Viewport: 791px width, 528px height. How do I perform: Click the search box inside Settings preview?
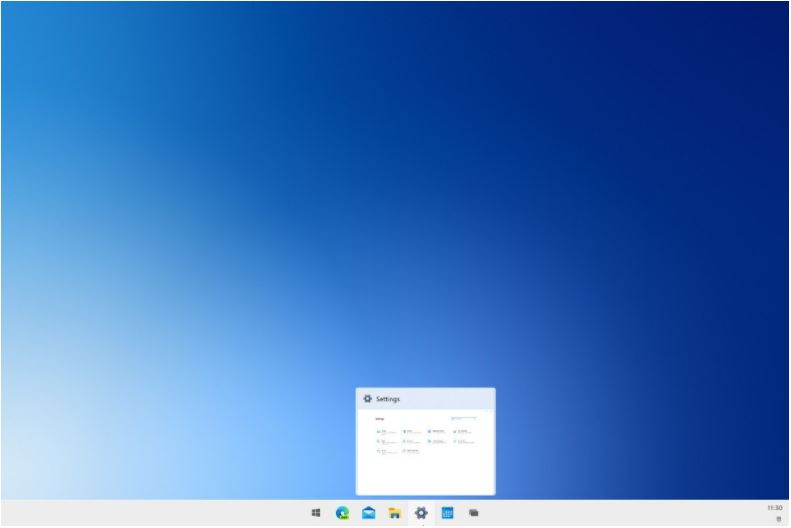point(465,418)
